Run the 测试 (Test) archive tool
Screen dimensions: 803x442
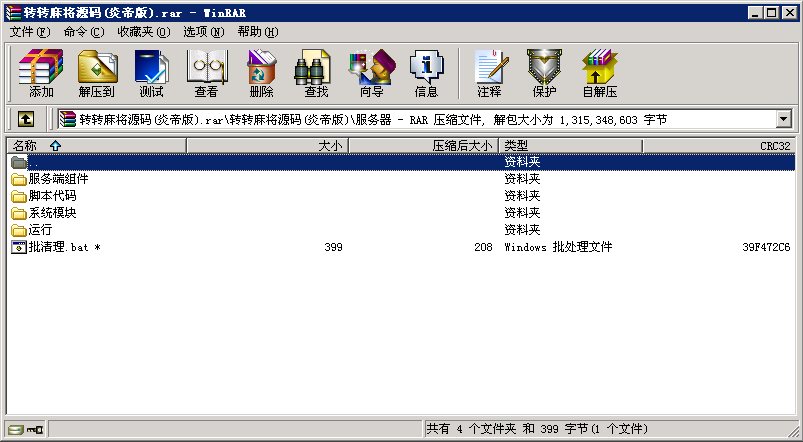tap(151, 74)
